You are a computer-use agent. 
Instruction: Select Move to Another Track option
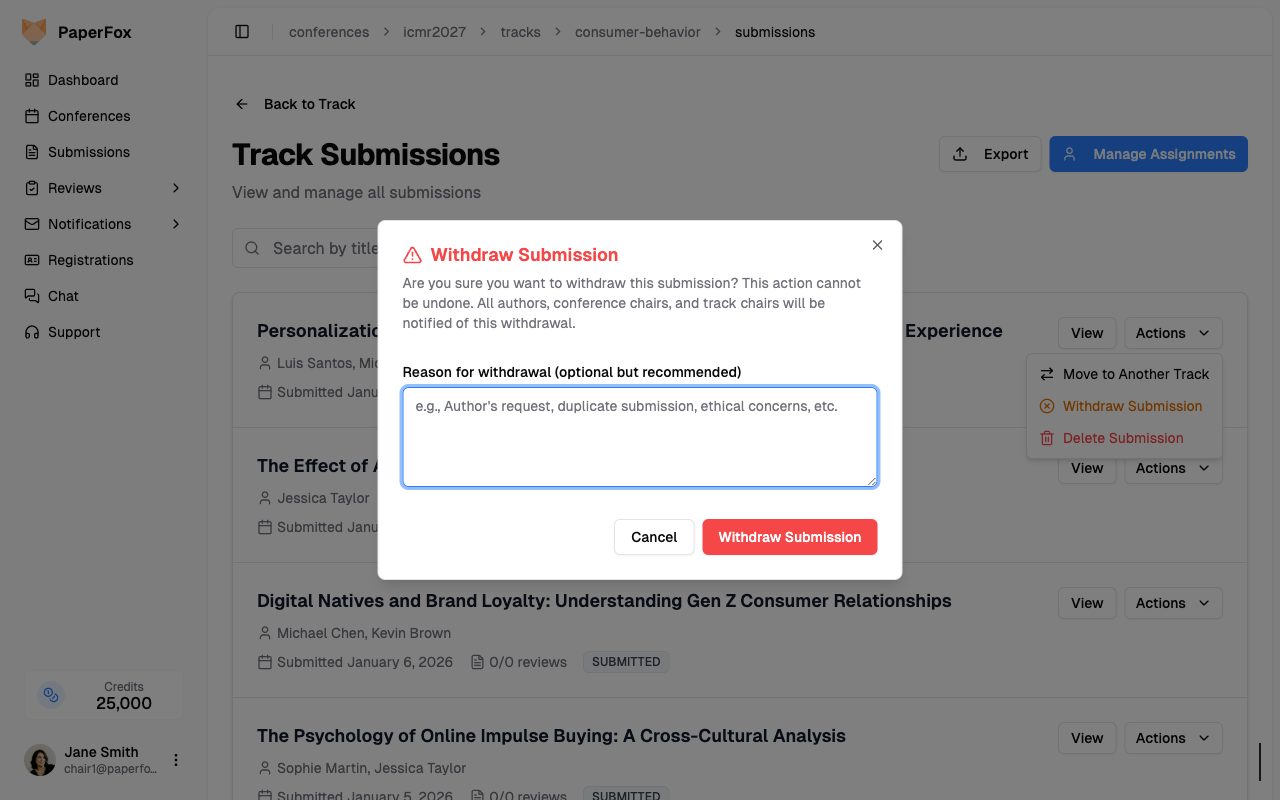pos(1135,374)
